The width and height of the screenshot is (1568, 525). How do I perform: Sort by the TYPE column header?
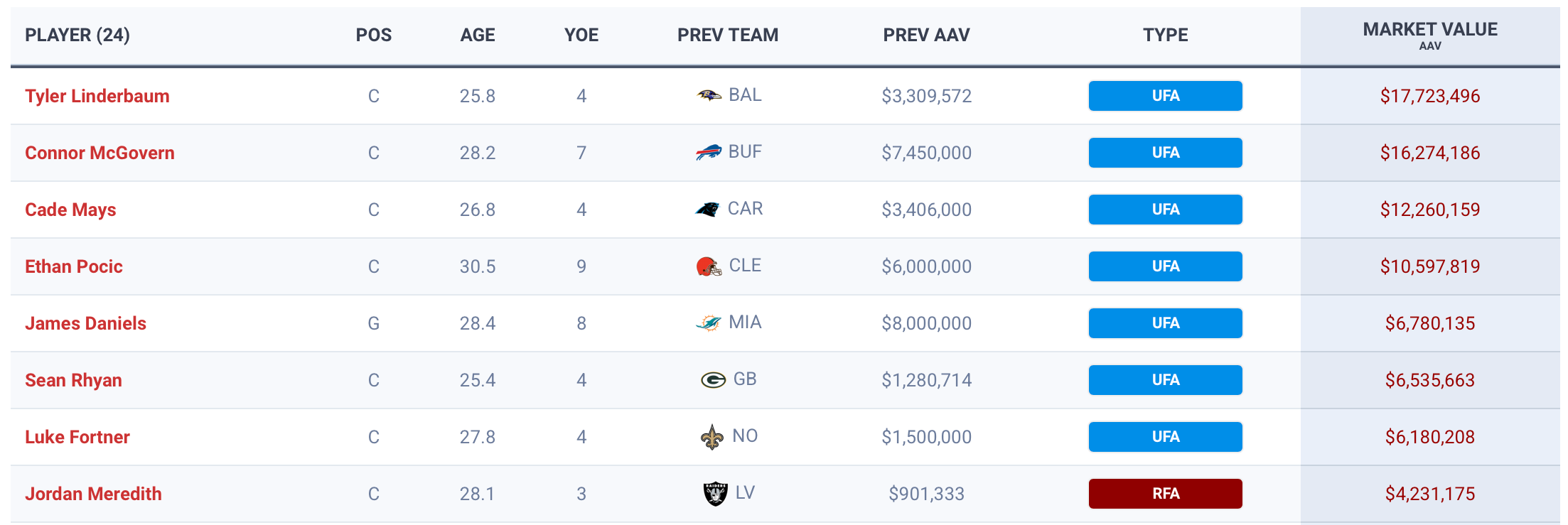coord(1165,35)
